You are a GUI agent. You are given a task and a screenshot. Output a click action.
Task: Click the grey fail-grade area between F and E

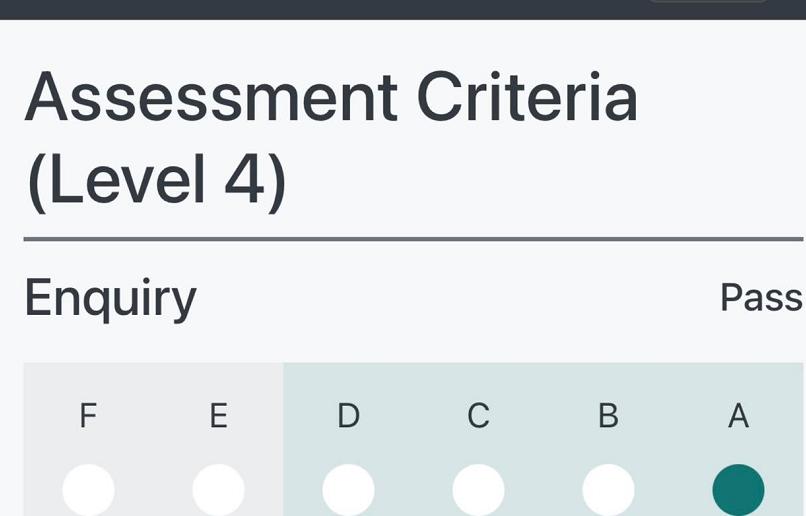[153, 440]
